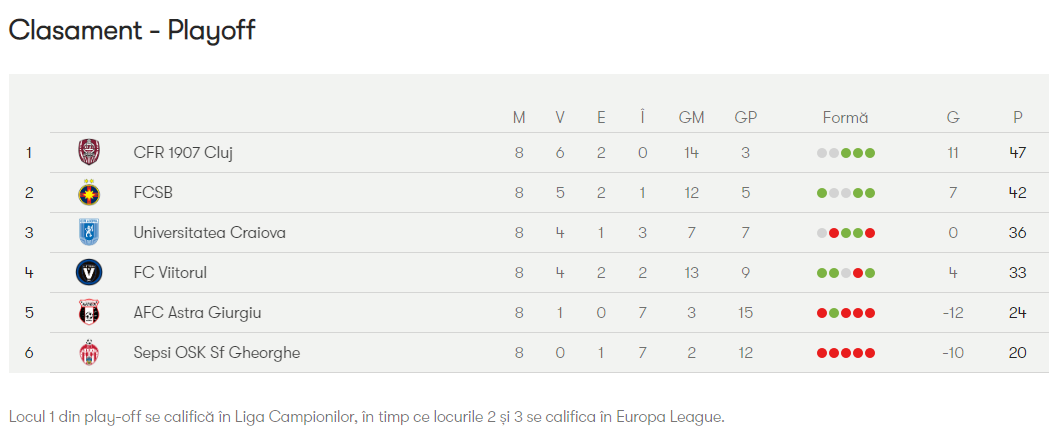Select Sepsi OSK Sf Gheorghe name
The image size is (1051, 431).
pyautogui.click(x=216, y=353)
